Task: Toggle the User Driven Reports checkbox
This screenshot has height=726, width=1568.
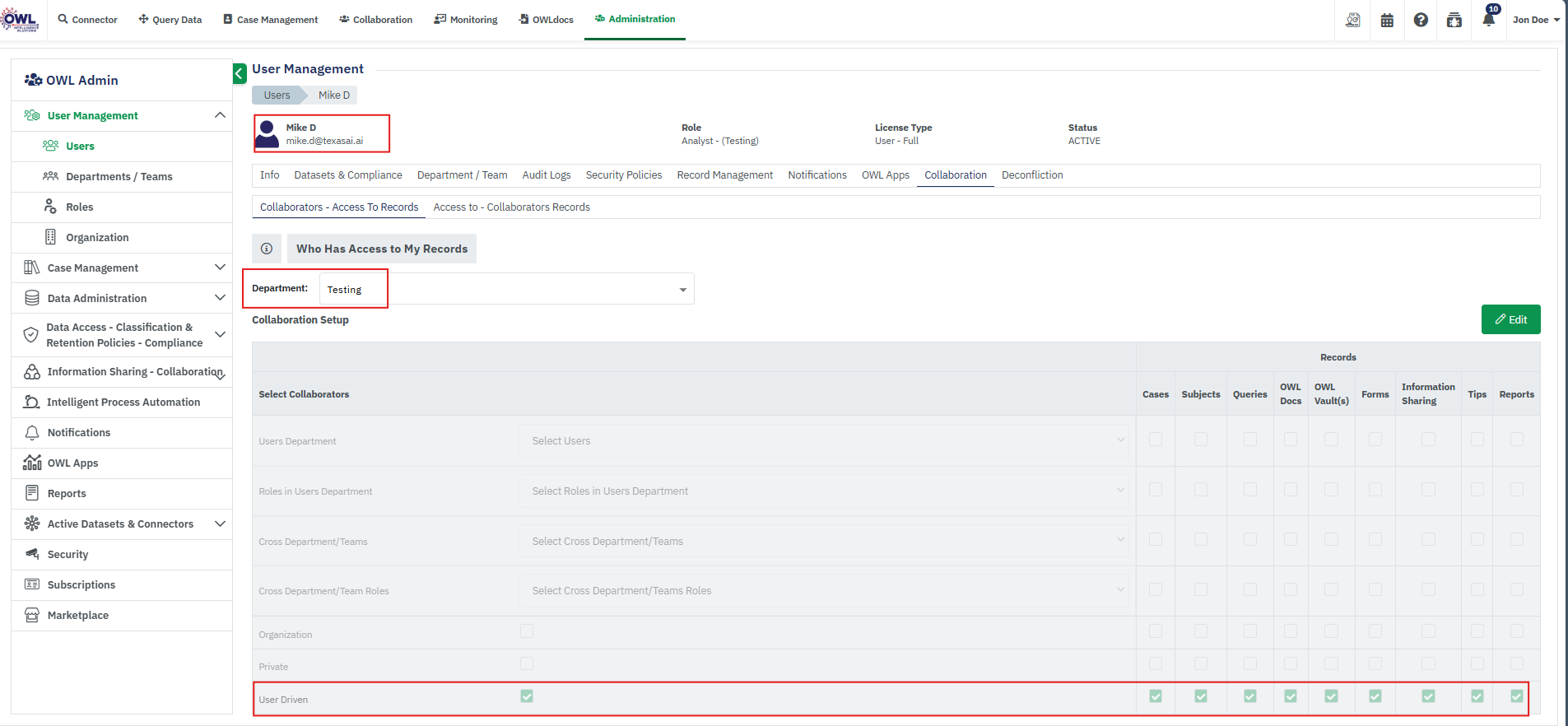Action: click(1516, 696)
